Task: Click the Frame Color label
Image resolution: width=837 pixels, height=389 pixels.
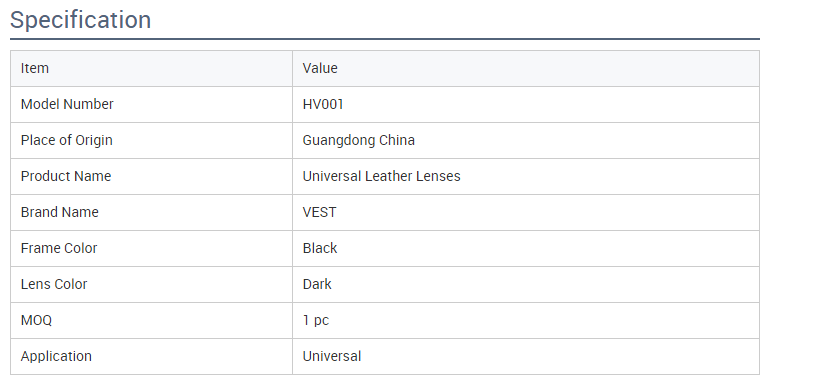Action: coord(59,248)
